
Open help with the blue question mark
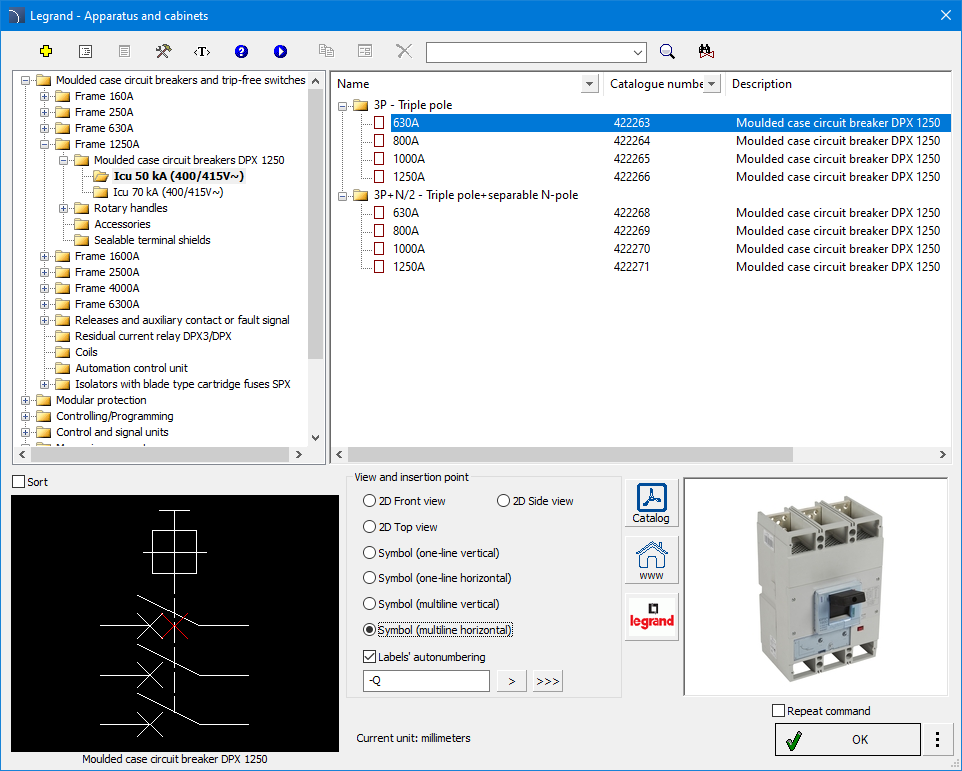coord(241,52)
